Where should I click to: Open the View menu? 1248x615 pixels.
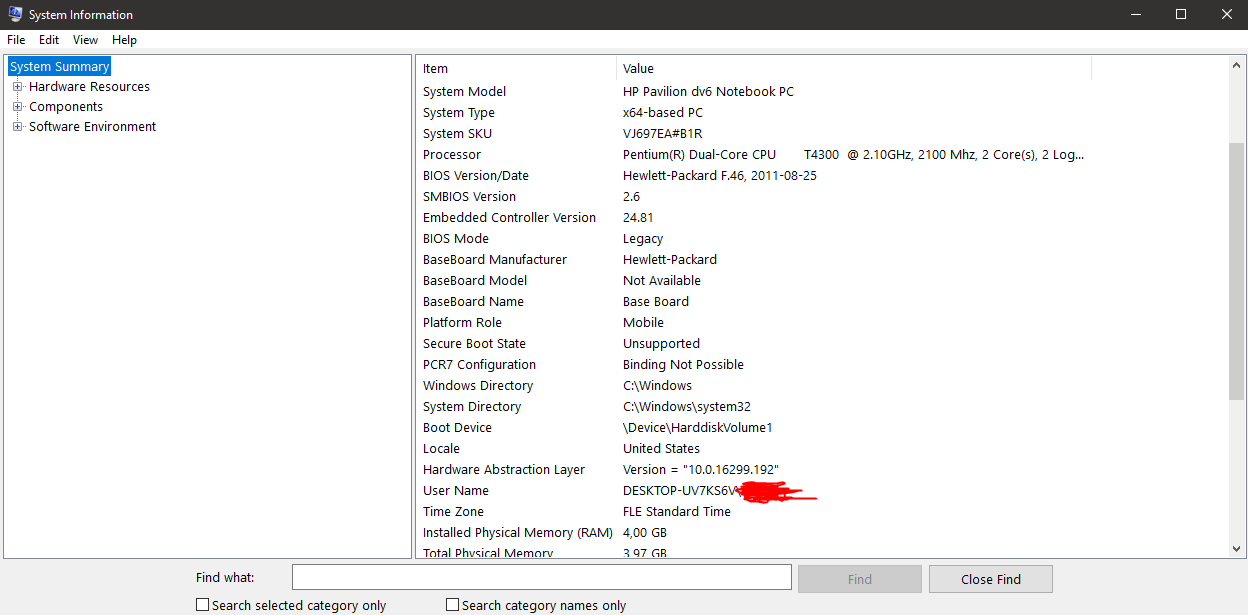point(85,40)
